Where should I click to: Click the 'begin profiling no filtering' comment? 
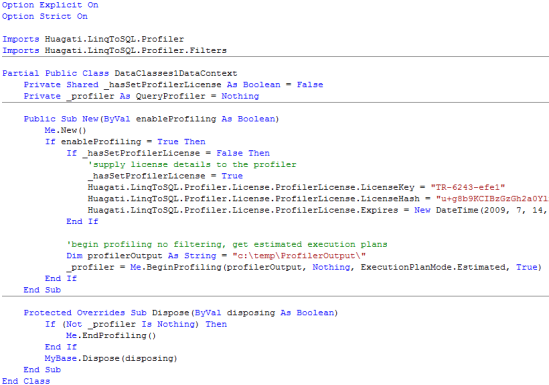coord(227,244)
